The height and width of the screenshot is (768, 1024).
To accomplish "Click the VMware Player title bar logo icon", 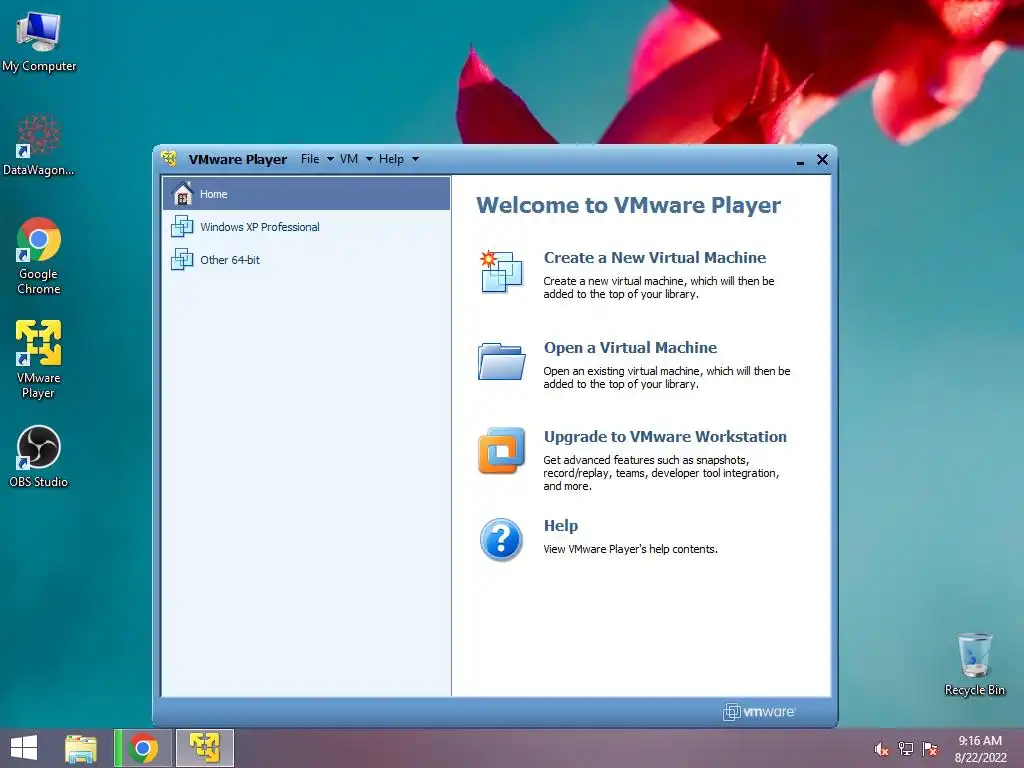I will tap(169, 159).
